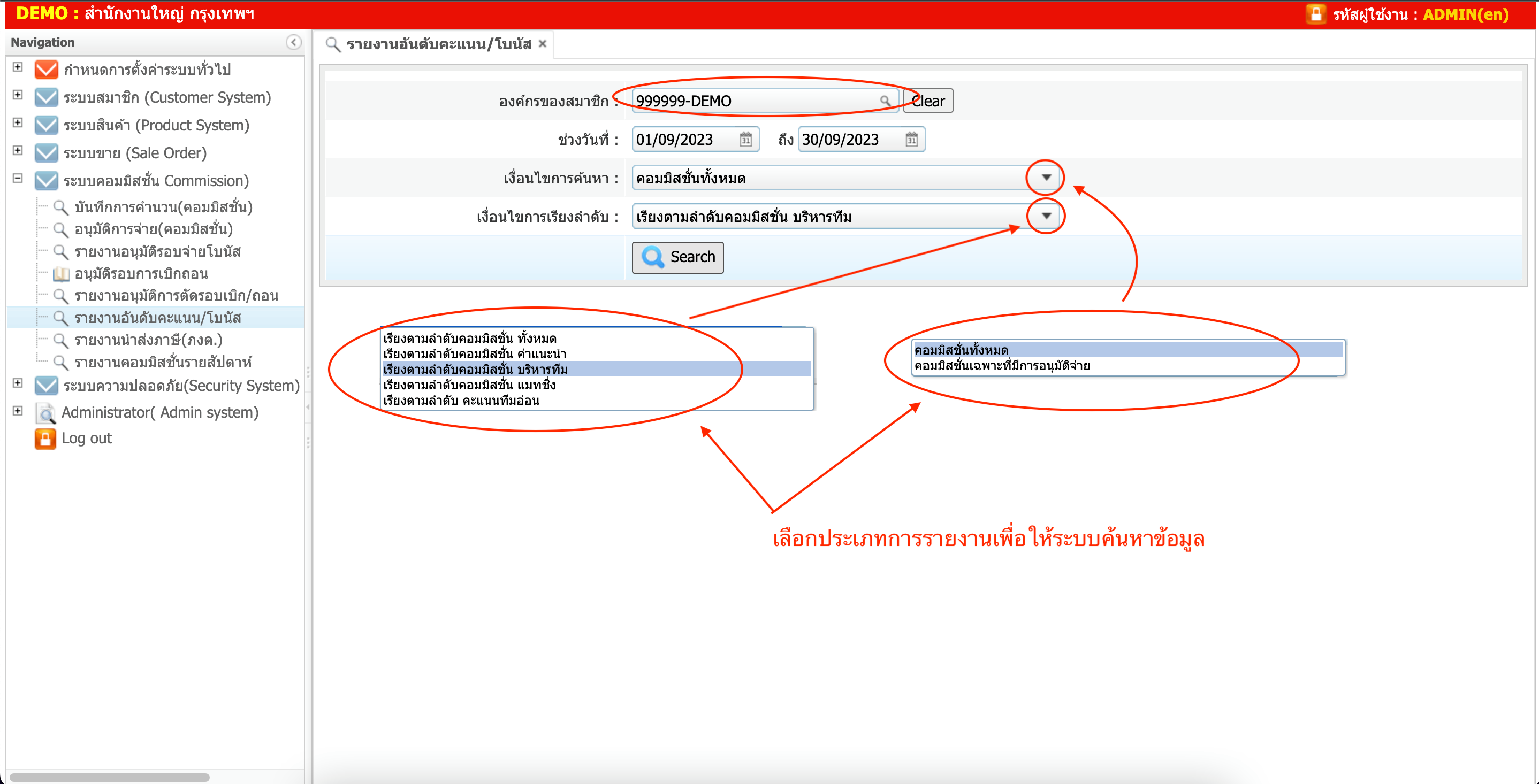1539x784 pixels.
Task: Open the search condition dropdown arrow
Action: [1046, 178]
